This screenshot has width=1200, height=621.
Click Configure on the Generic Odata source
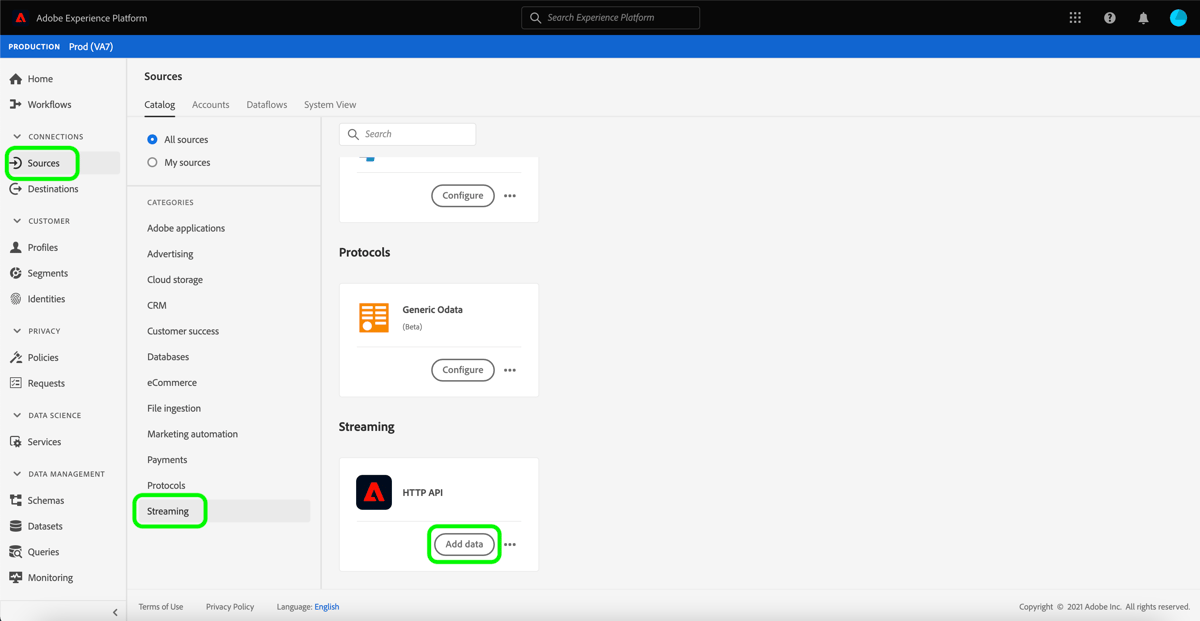pyautogui.click(x=462, y=370)
